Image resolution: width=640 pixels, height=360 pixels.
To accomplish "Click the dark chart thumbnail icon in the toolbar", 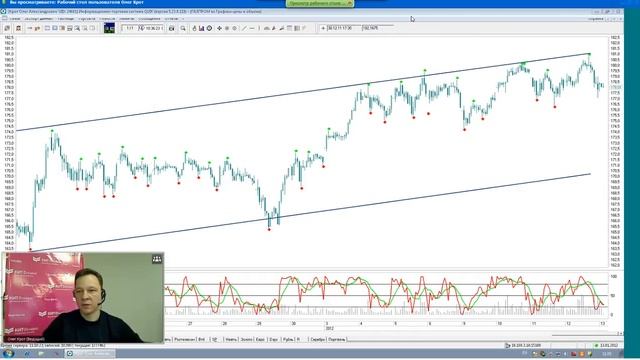I will (x=109, y=28).
